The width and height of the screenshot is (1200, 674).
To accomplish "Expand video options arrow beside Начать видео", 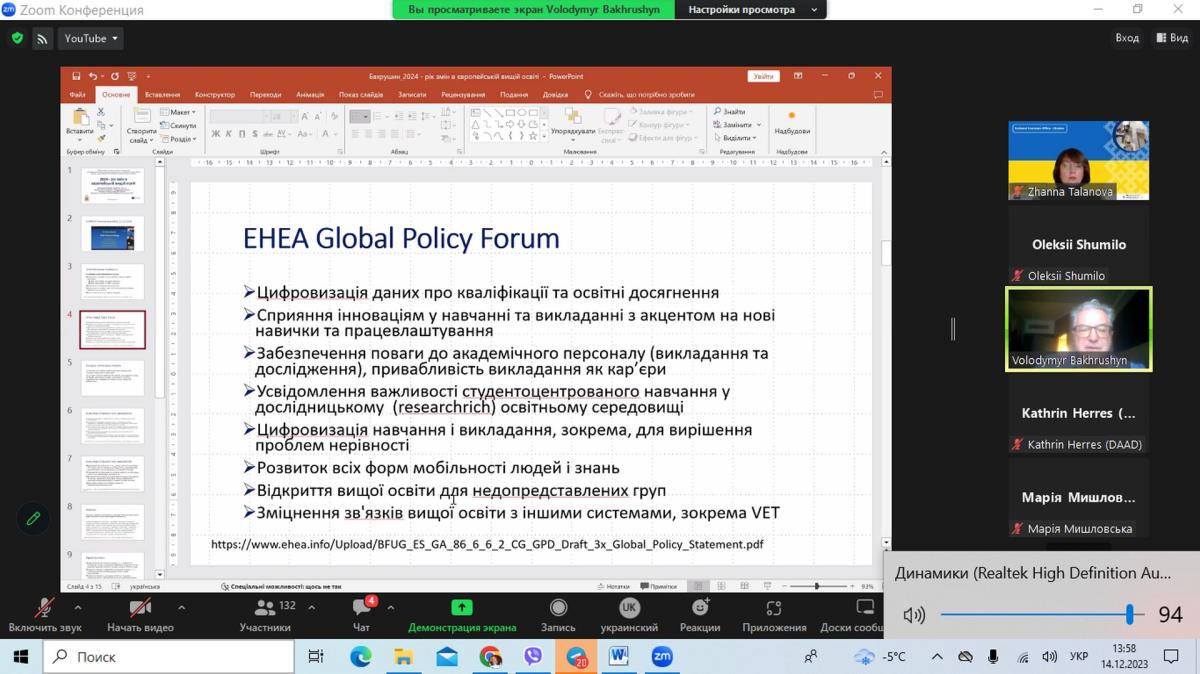I will click(181, 606).
